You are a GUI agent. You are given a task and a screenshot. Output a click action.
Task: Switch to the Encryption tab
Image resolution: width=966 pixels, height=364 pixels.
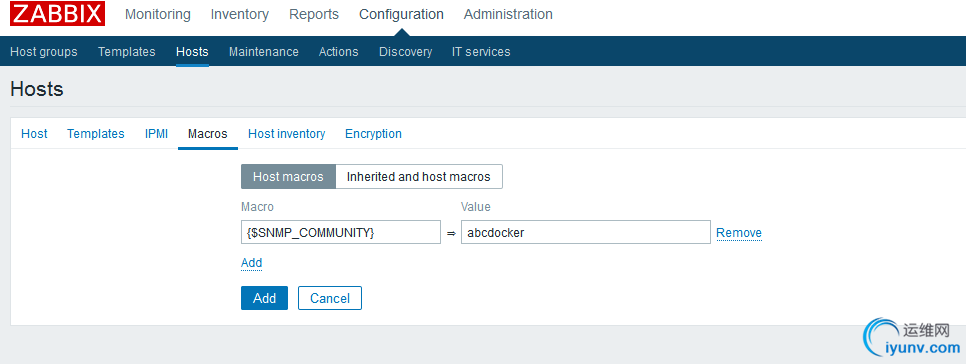point(373,134)
